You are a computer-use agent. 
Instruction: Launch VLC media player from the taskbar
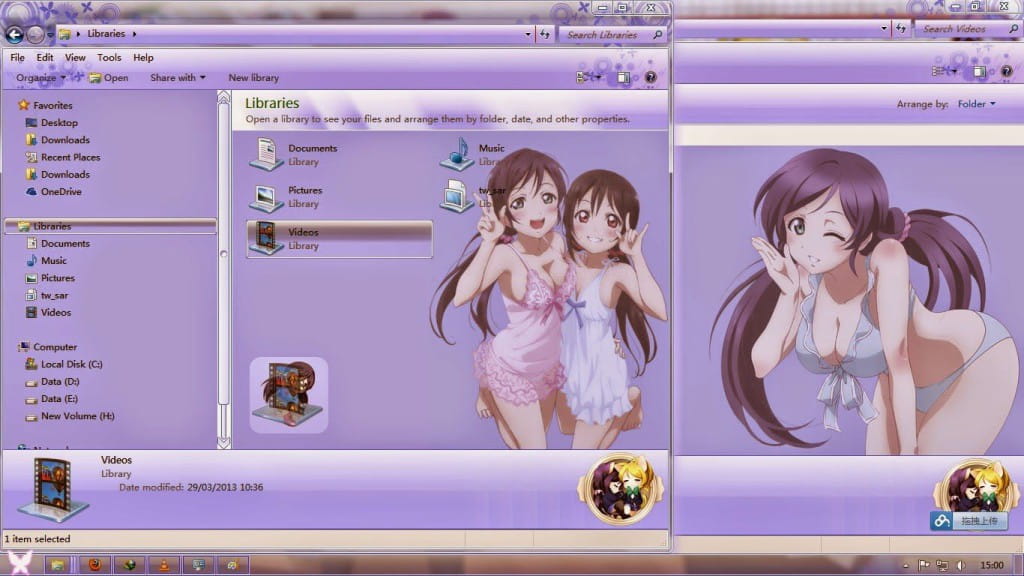coord(163,565)
